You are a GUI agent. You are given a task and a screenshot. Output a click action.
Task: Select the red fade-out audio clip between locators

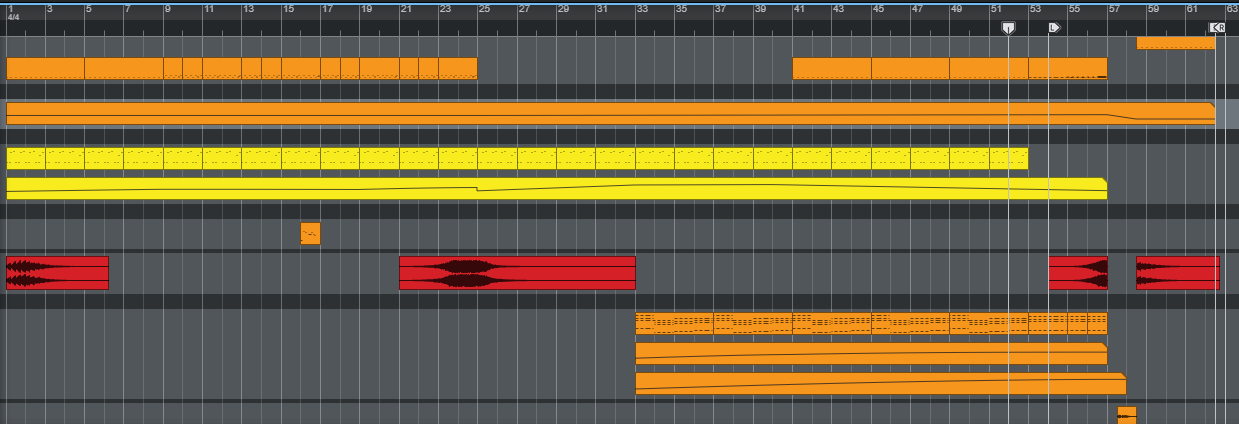coord(1077,273)
